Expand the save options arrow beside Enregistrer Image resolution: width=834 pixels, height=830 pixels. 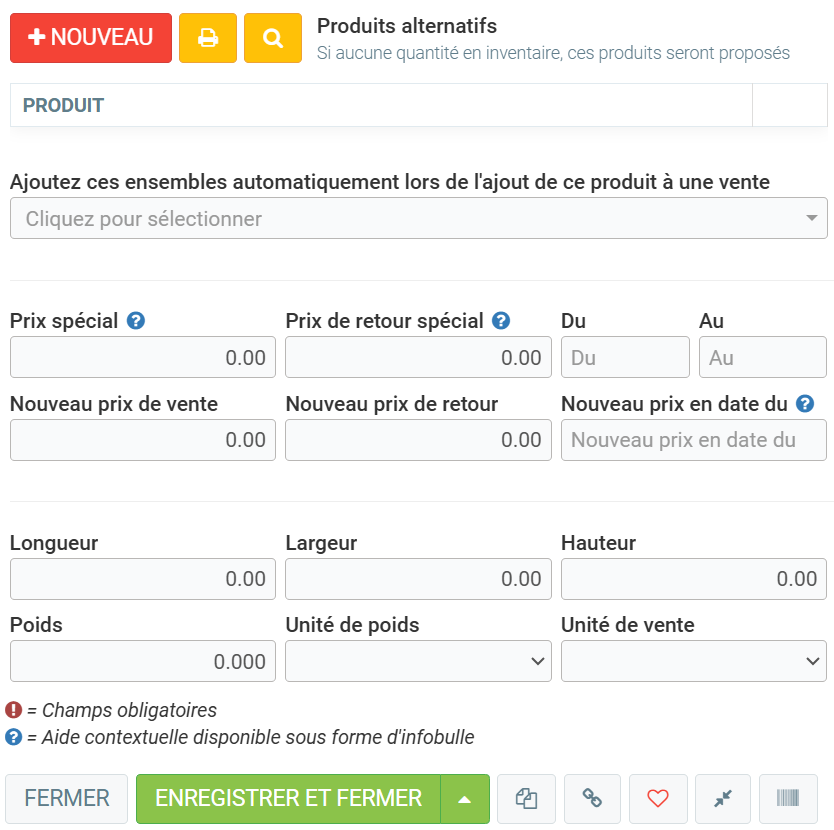click(465, 798)
